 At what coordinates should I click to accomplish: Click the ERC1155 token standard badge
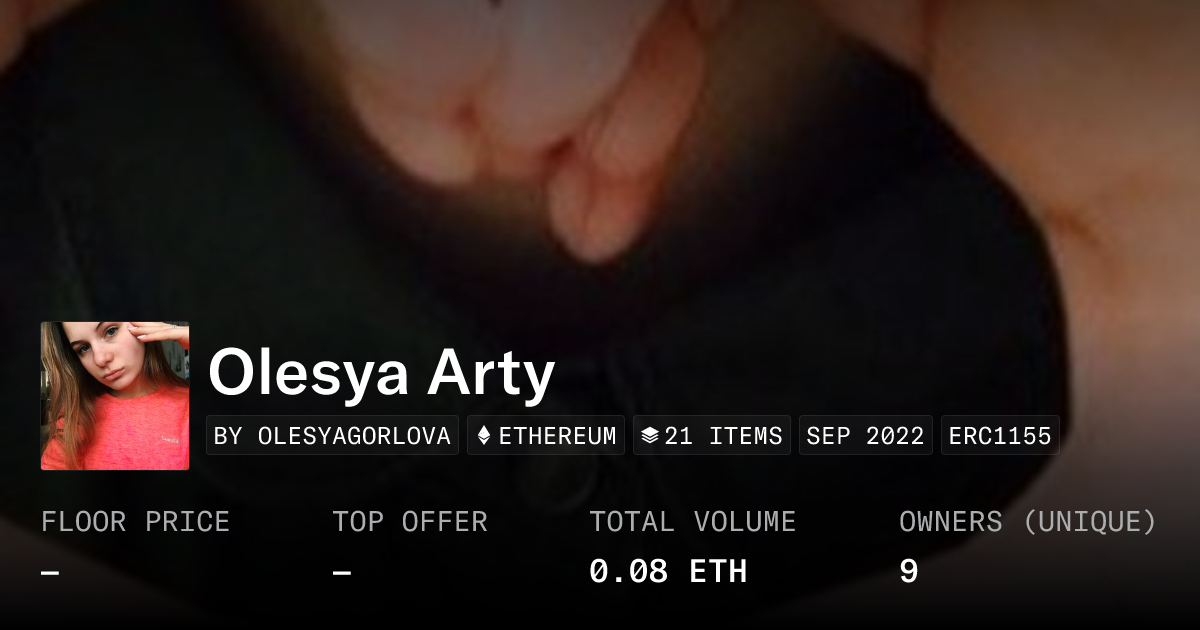[1000, 436]
